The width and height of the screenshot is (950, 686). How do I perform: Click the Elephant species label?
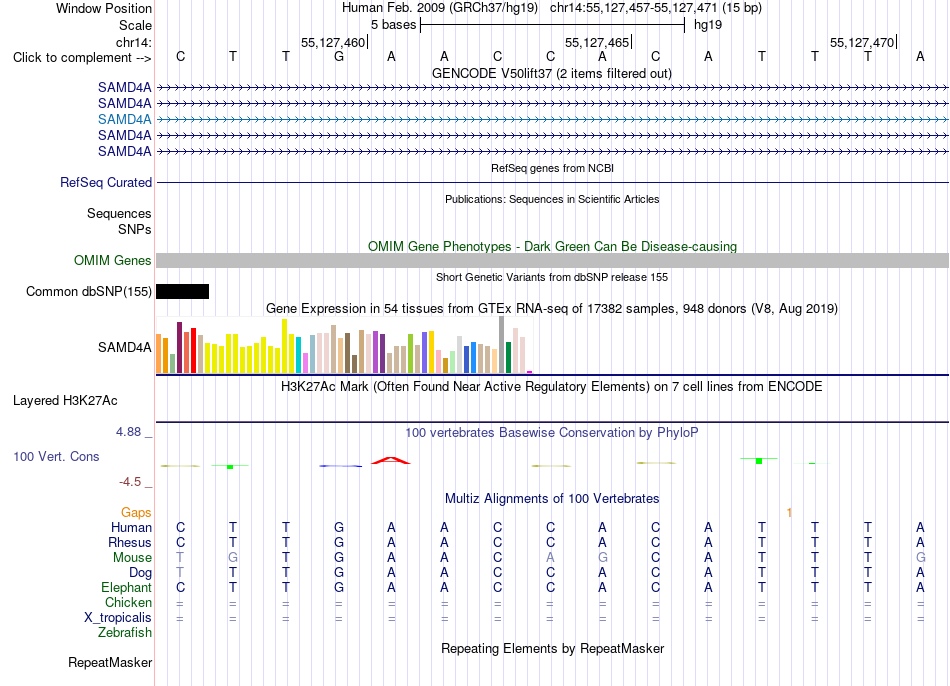[127, 587]
